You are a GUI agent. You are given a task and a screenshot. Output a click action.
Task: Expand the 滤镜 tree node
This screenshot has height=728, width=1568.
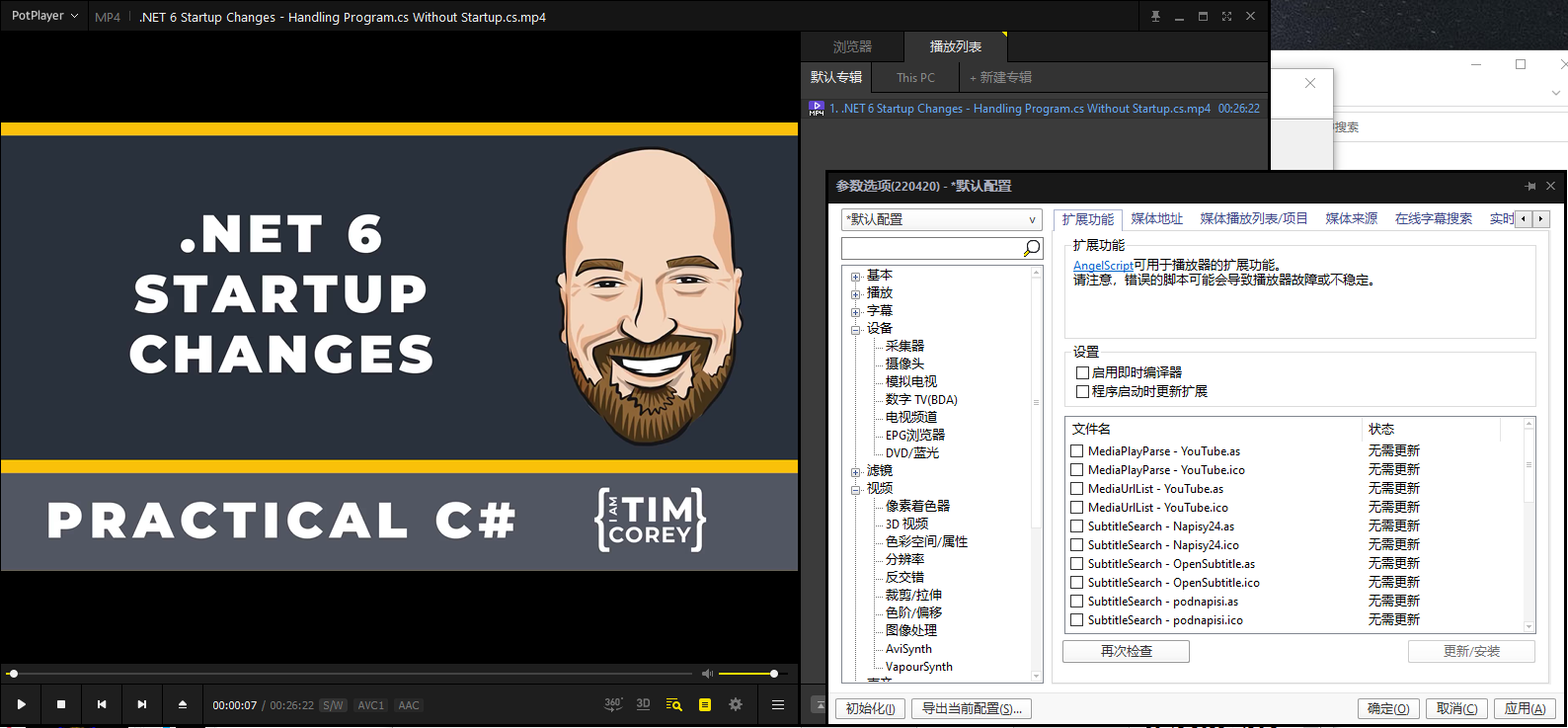855,471
